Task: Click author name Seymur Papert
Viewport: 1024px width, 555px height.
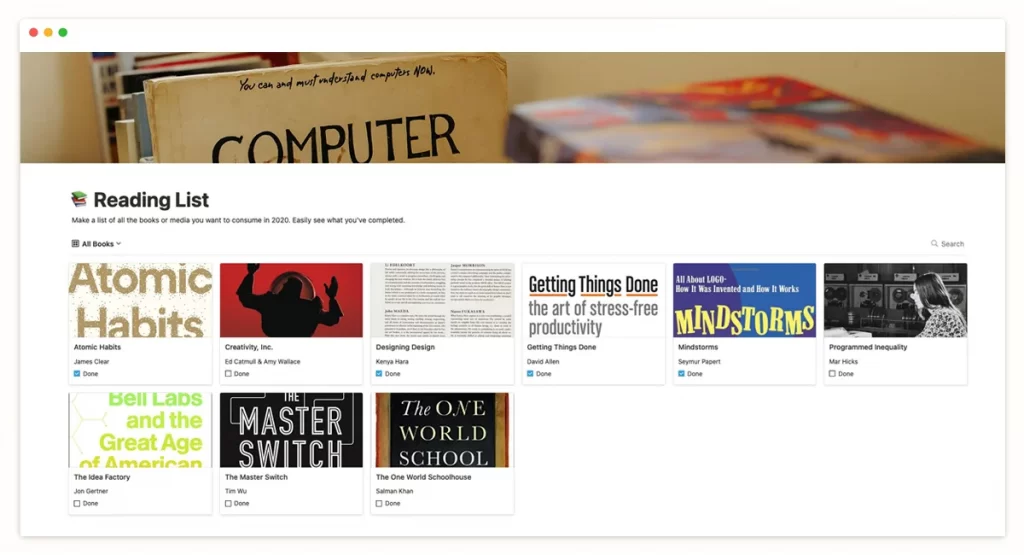Action: 699,361
